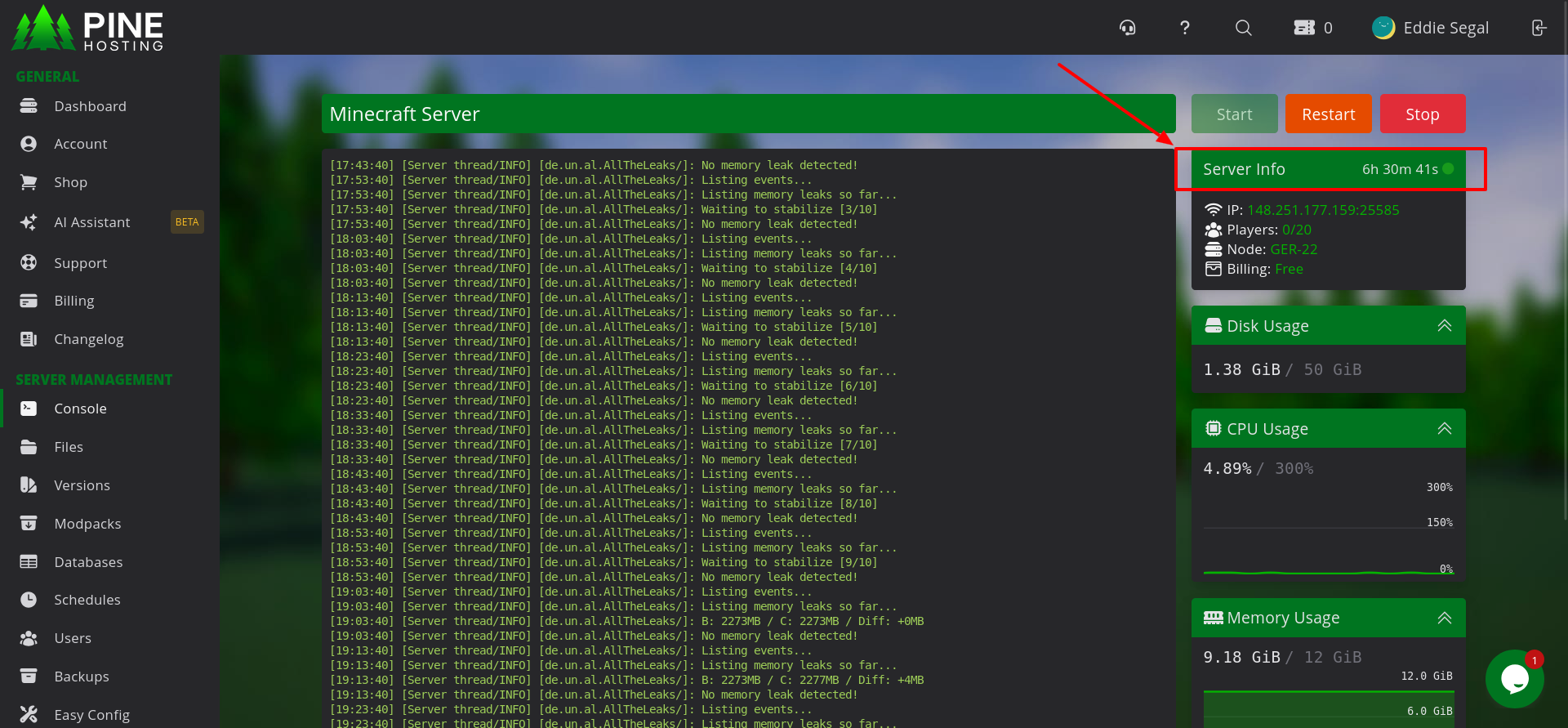Click console line "Waiting to stabilize [9/10]"
Image resolution: width=1568 pixels, height=728 pixels.
[x=789, y=562]
